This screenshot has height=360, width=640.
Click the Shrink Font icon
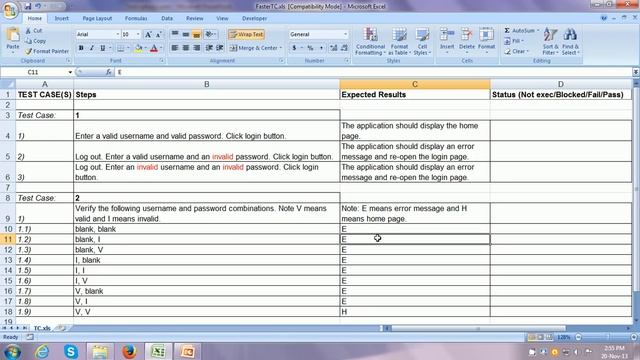point(158,35)
